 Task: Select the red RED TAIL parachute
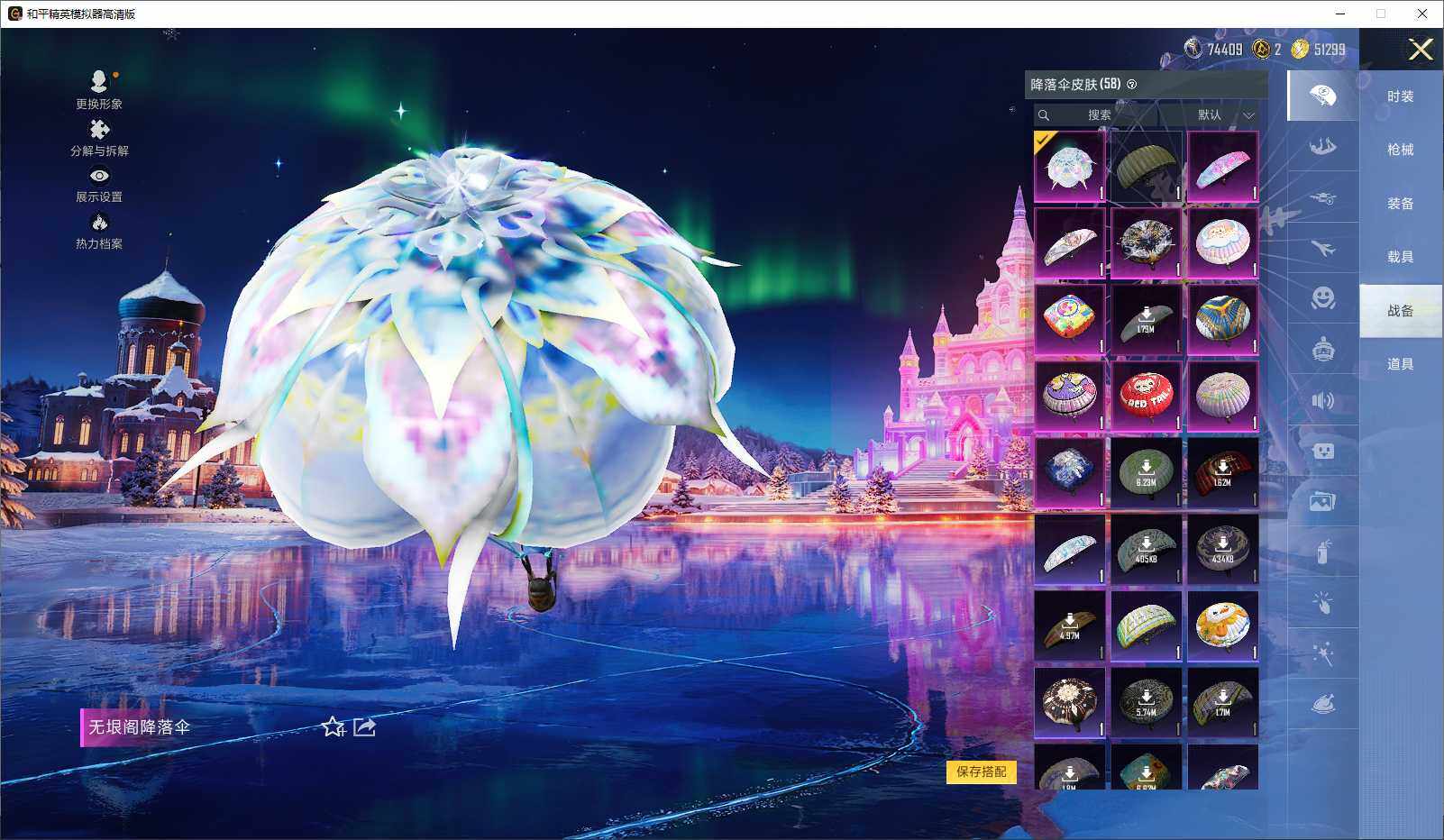[1147, 397]
